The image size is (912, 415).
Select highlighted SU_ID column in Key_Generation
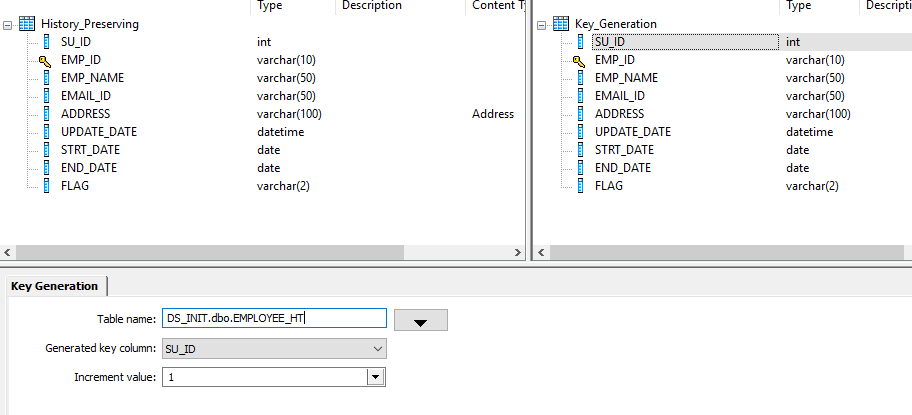pos(685,42)
